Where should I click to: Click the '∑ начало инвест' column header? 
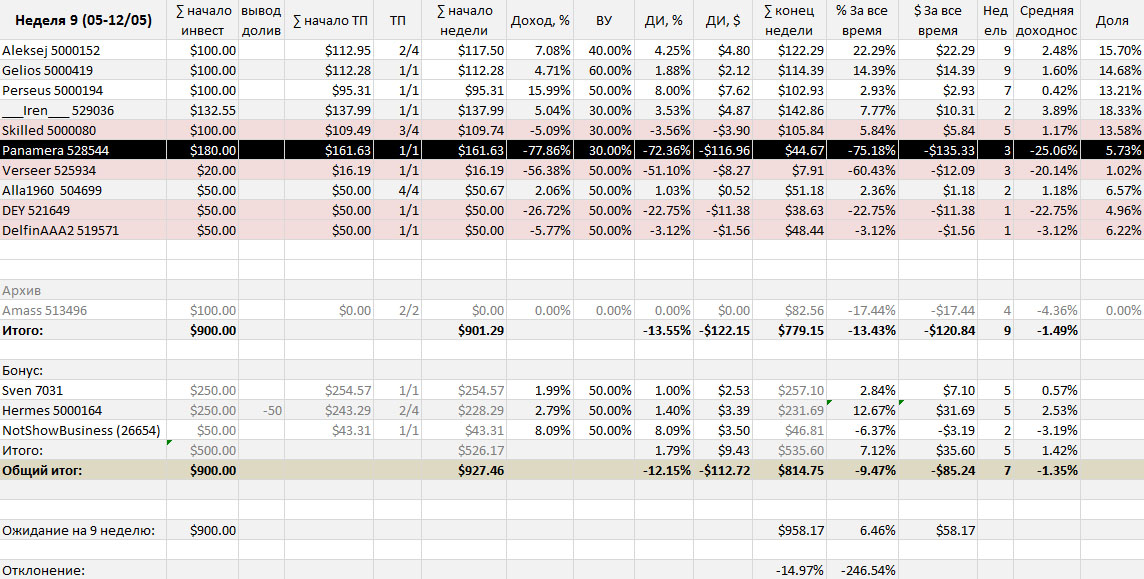tap(203, 20)
